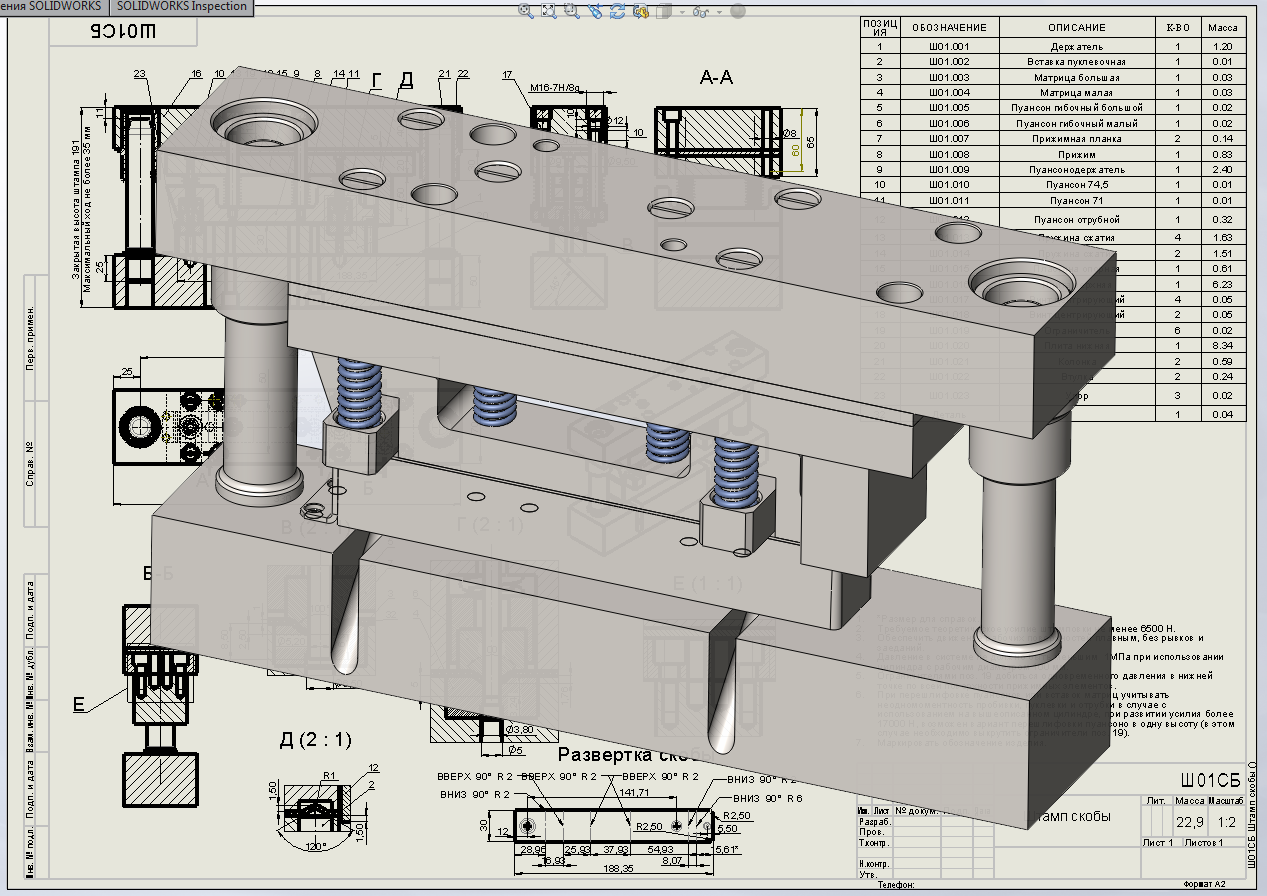Select the drawing scale '1:2'
Viewport: 1267px width, 896px height.
pos(1225,823)
